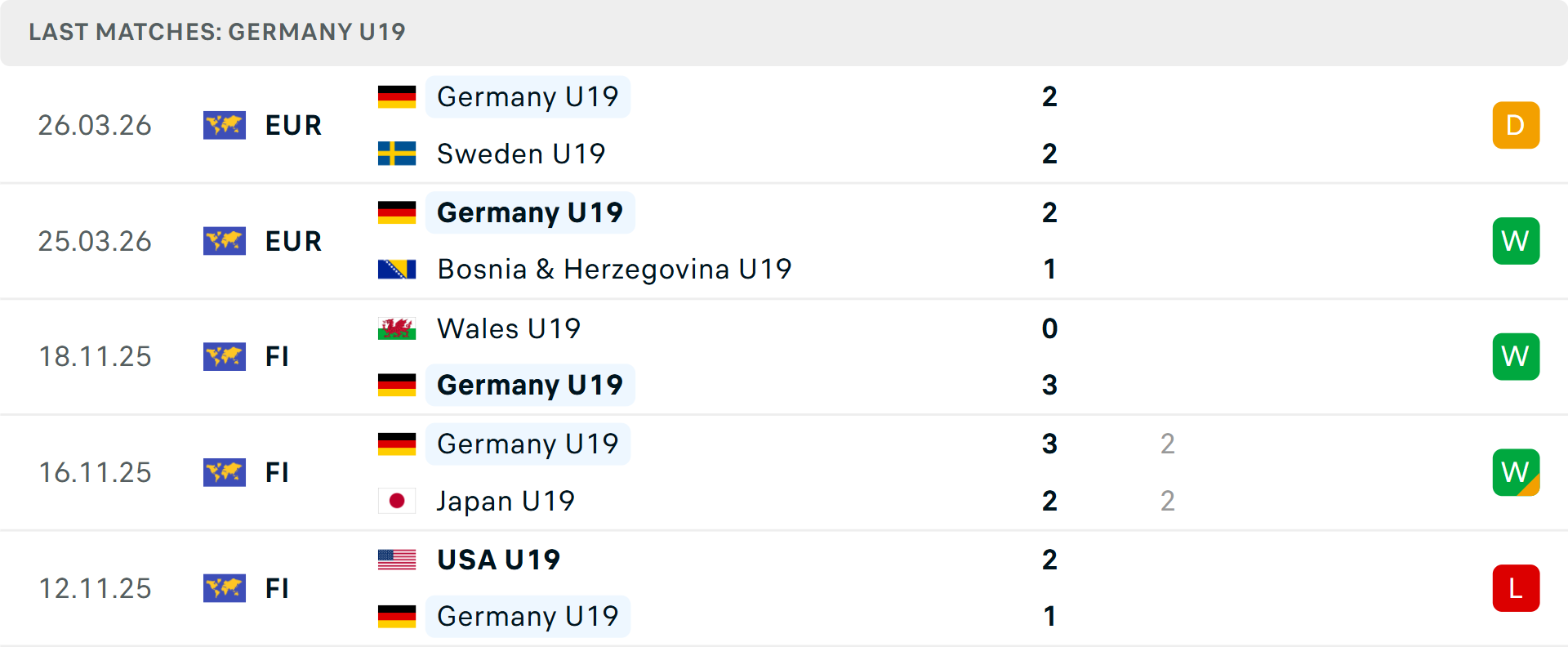Screen dimensions: 1568x647
Task: Click the Sweden U19 flag icon
Action: pyautogui.click(x=397, y=154)
